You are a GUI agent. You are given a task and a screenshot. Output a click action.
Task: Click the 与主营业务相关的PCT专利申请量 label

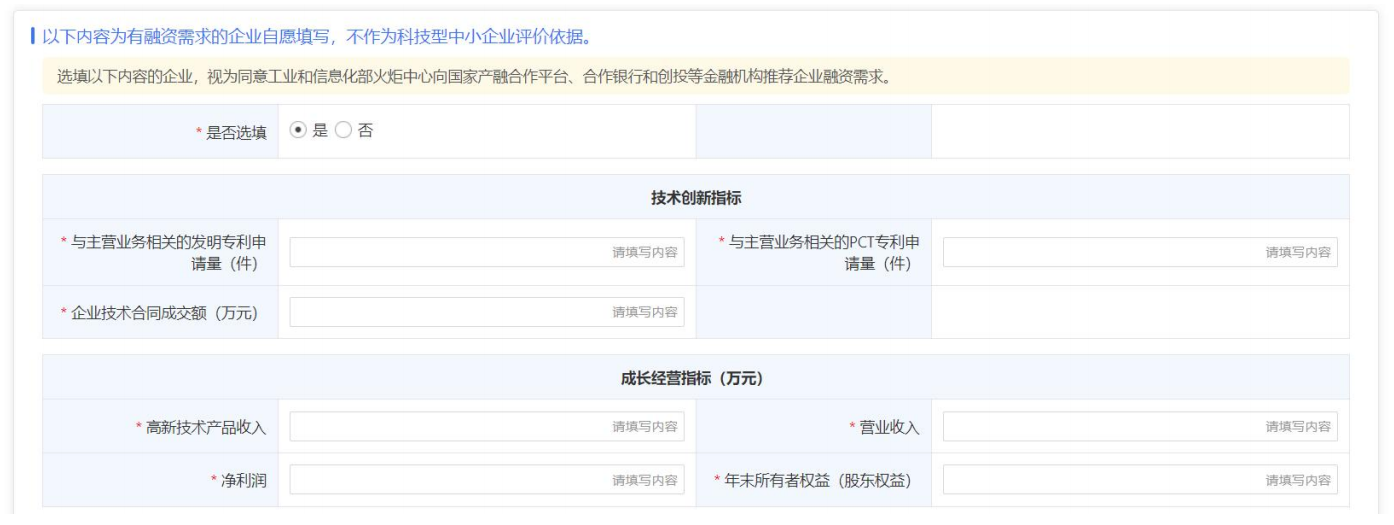[x=820, y=253]
